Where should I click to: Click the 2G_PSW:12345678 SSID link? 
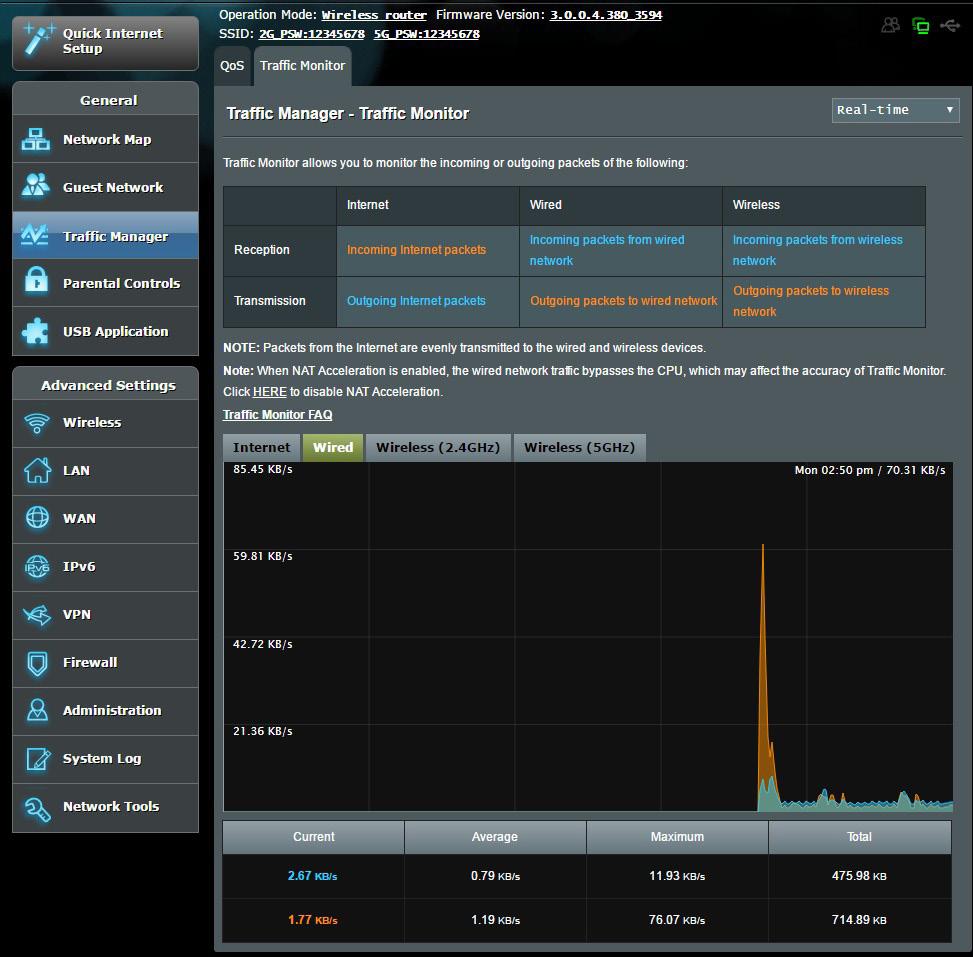[312, 34]
